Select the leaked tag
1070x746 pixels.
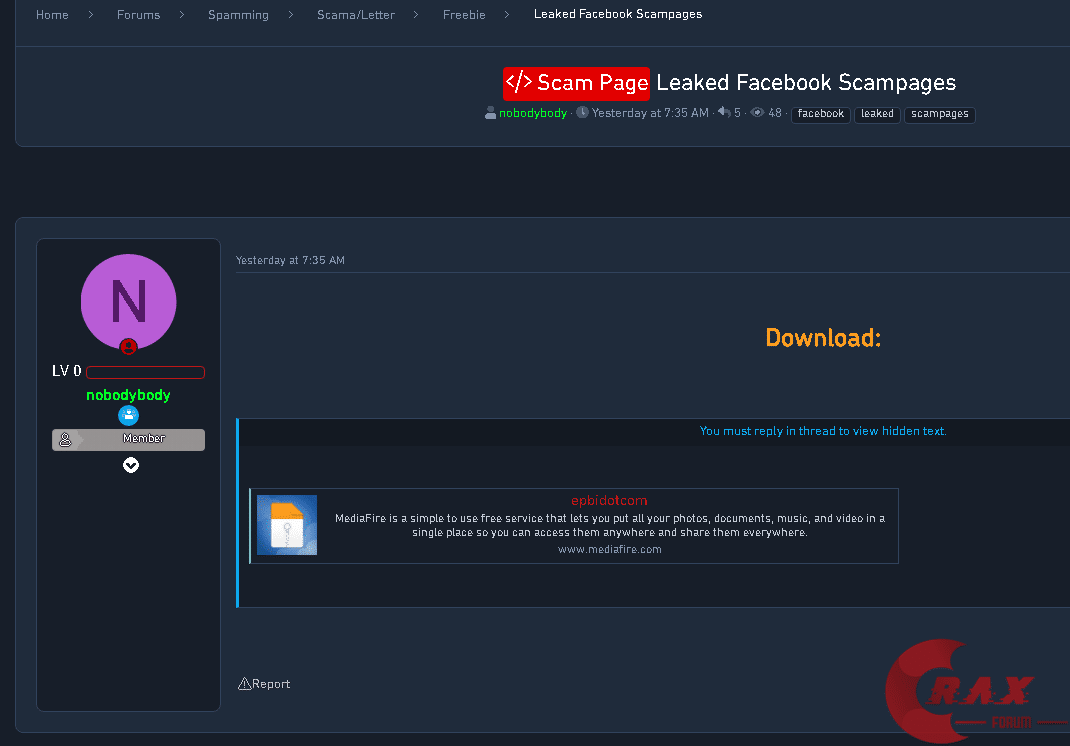click(877, 114)
